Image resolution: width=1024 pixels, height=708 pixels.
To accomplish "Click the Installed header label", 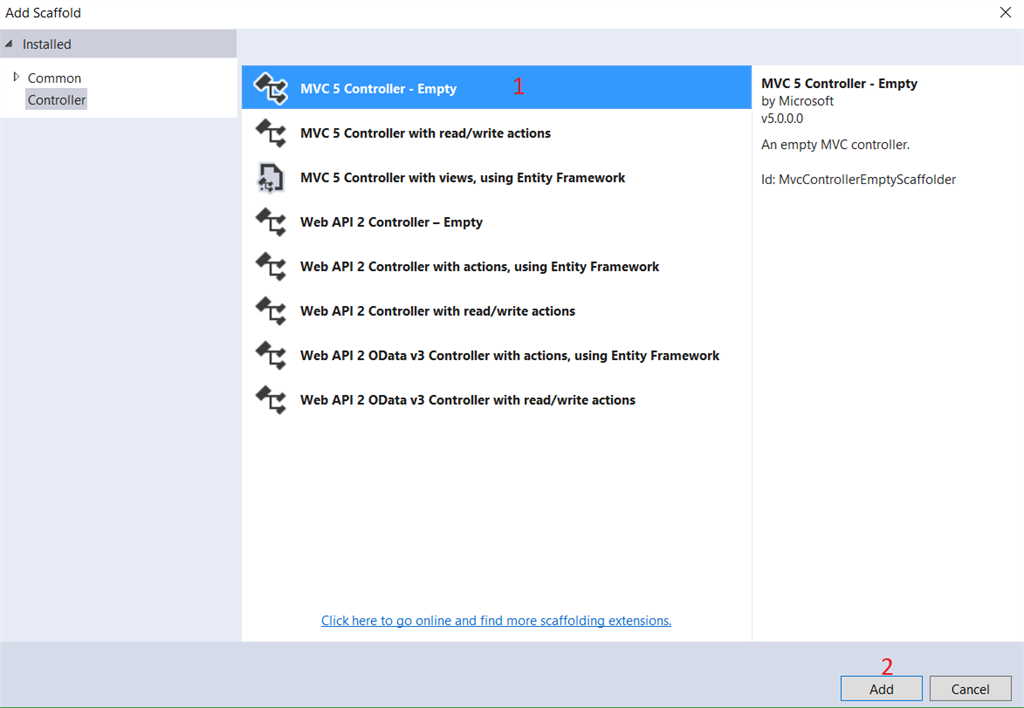I will pyautogui.click(x=46, y=44).
